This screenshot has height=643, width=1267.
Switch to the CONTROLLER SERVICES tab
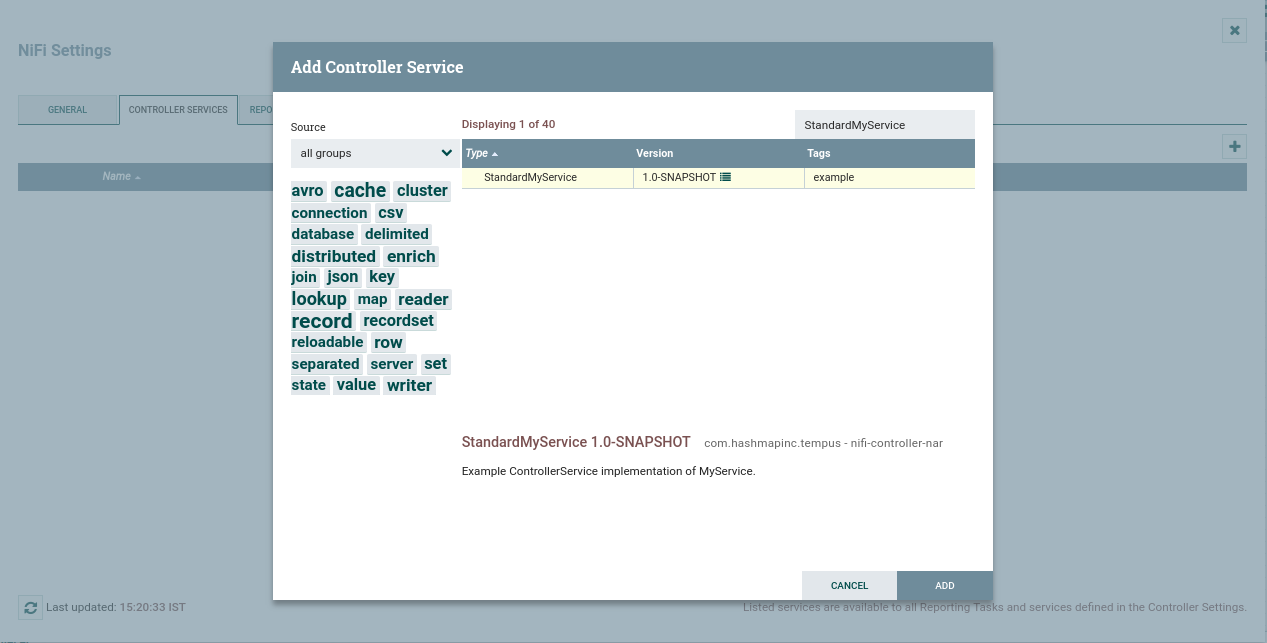(178, 110)
